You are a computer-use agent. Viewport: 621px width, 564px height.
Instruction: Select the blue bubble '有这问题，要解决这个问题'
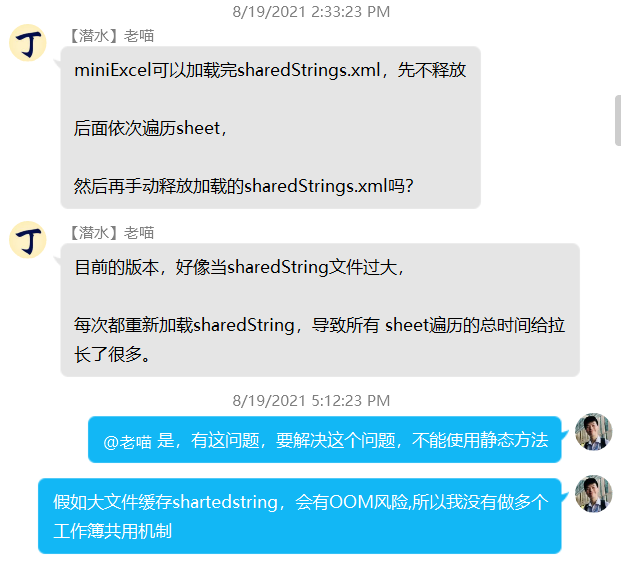click(325, 440)
